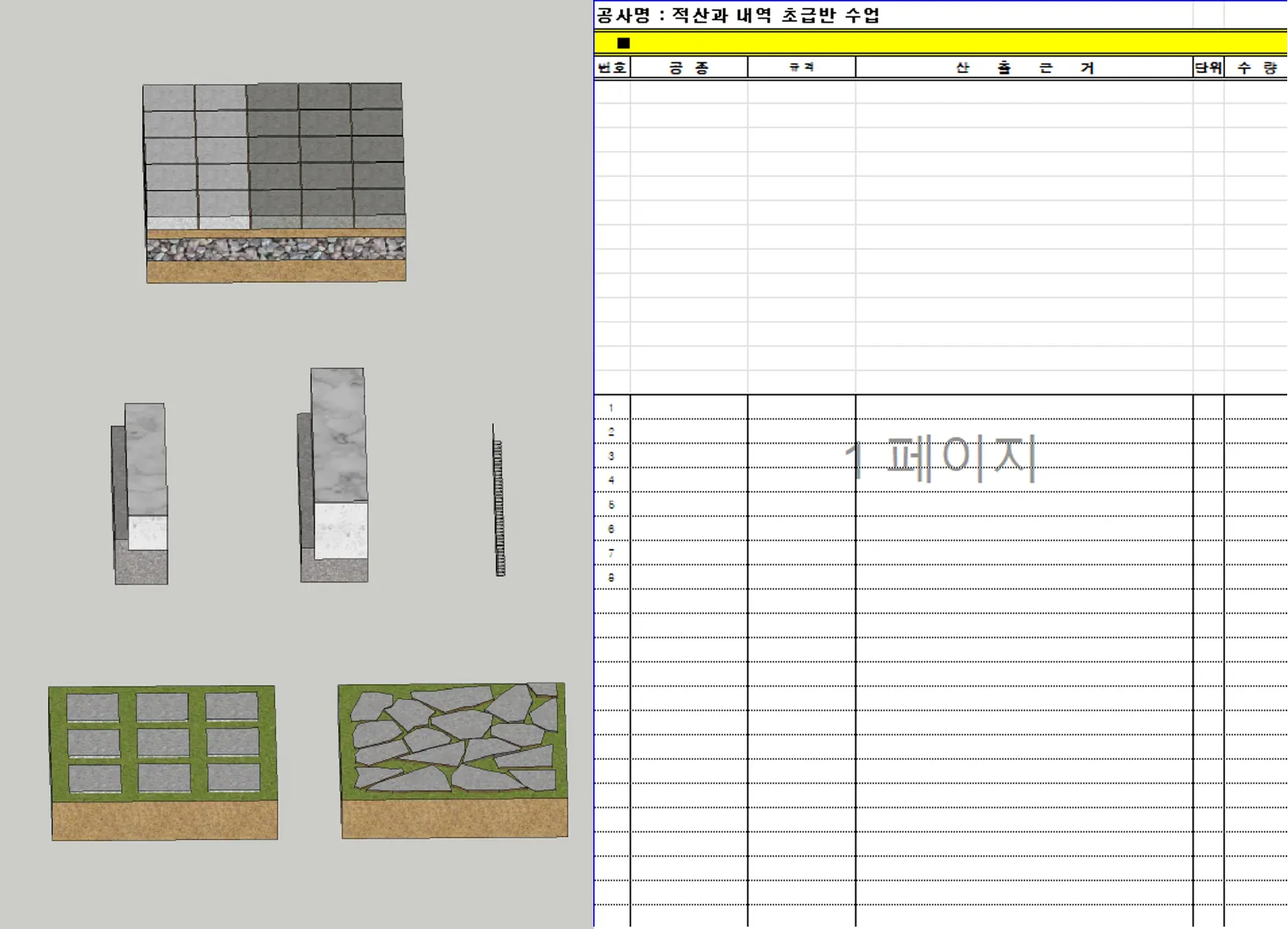The width and height of the screenshot is (1288, 929).
Task: Select row number 8 cell
Action: 612,577
